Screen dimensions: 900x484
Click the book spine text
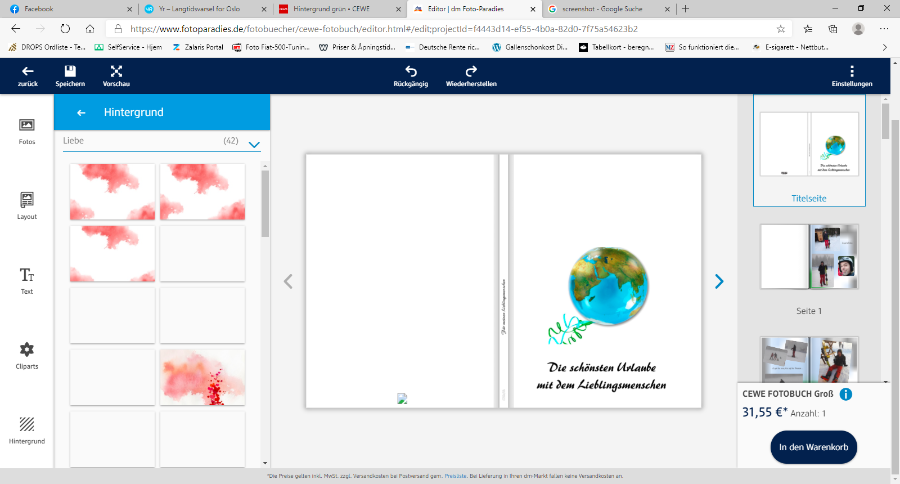click(503, 307)
